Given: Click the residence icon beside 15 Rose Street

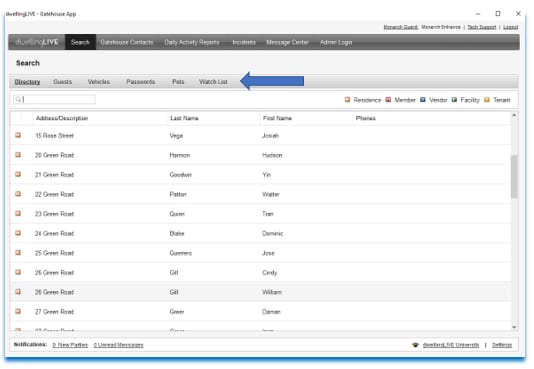Looking at the screenshot, I should click(18, 135).
